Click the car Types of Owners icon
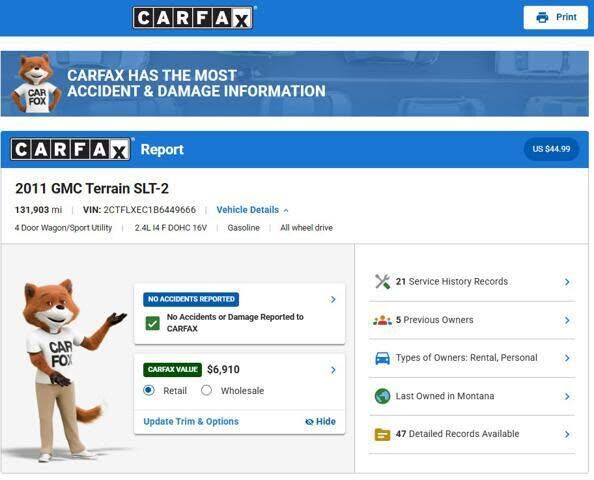The width and height of the screenshot is (594, 480). tap(382, 358)
